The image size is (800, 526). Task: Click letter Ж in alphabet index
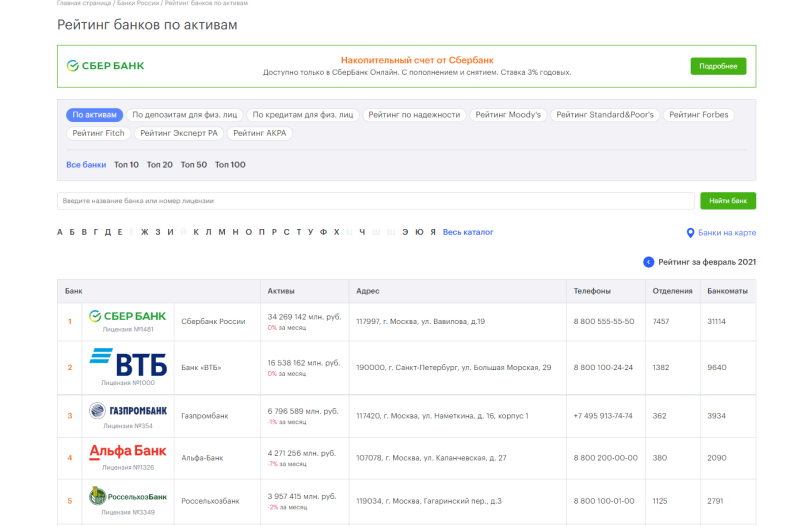pos(145,232)
